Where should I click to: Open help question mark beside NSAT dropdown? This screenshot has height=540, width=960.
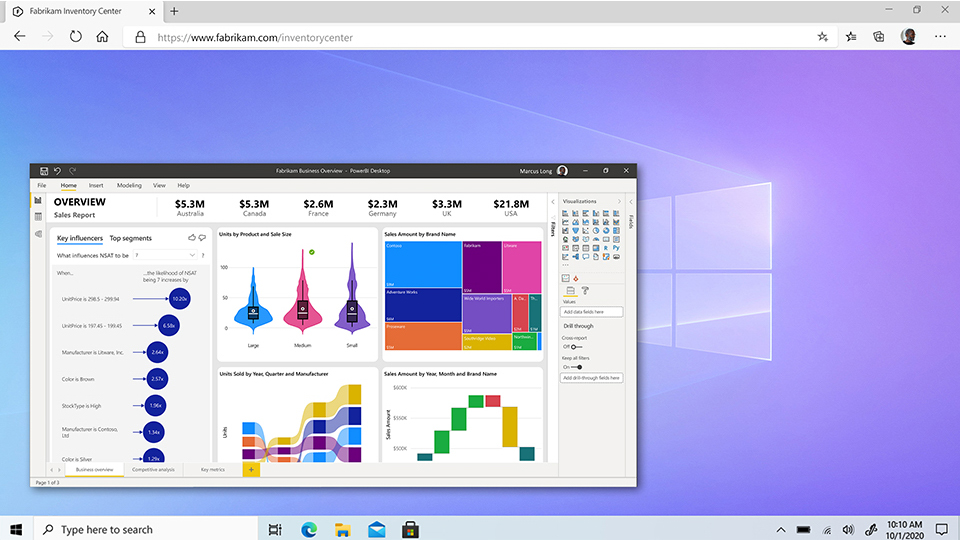[203, 255]
